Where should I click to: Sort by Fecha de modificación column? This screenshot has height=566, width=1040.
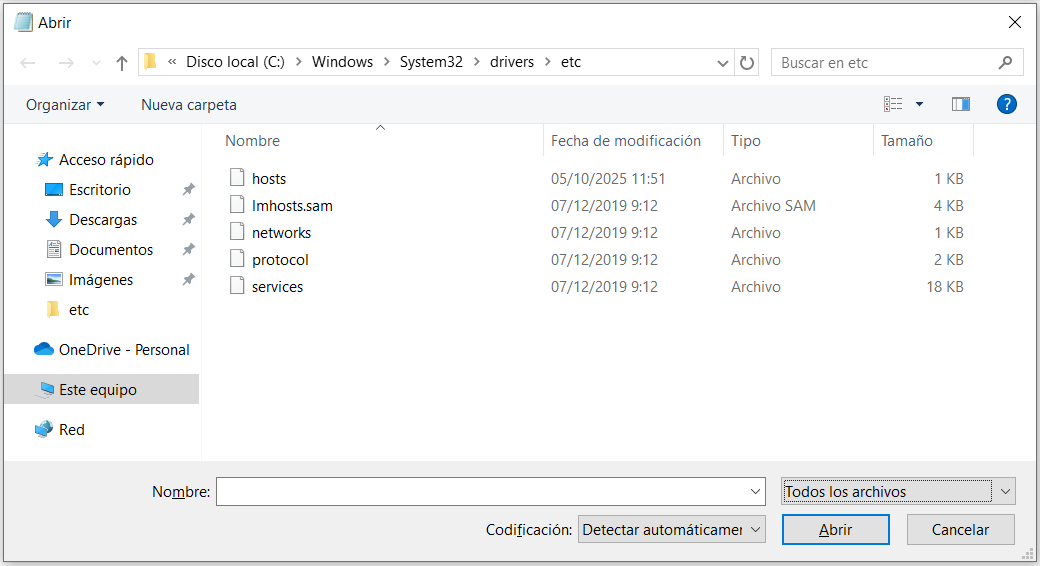click(x=625, y=141)
